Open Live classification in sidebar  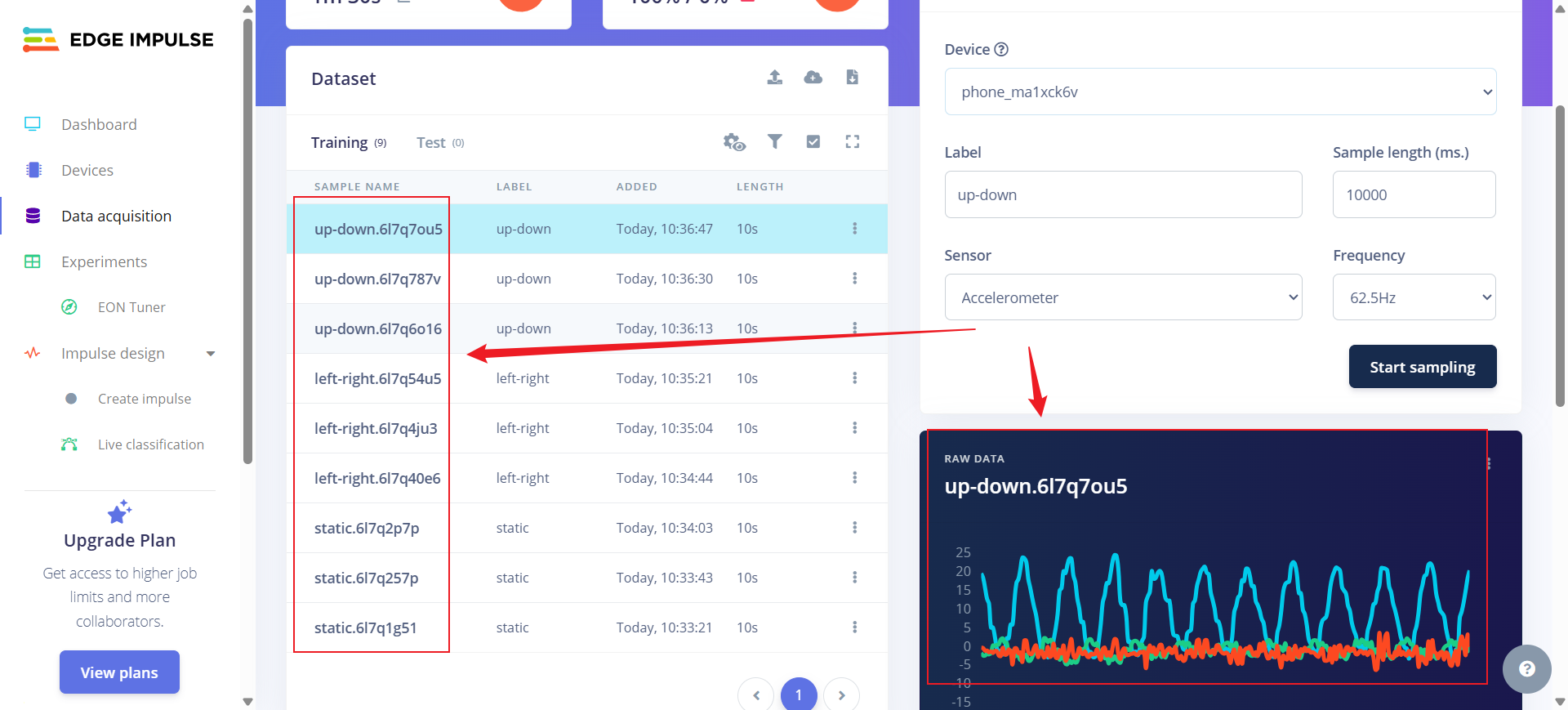(151, 444)
